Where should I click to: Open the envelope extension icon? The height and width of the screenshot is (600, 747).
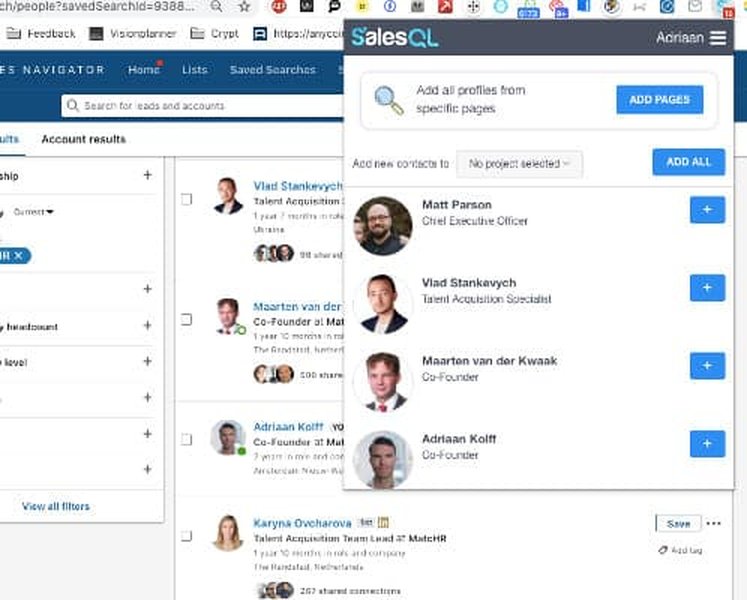[695, 6]
